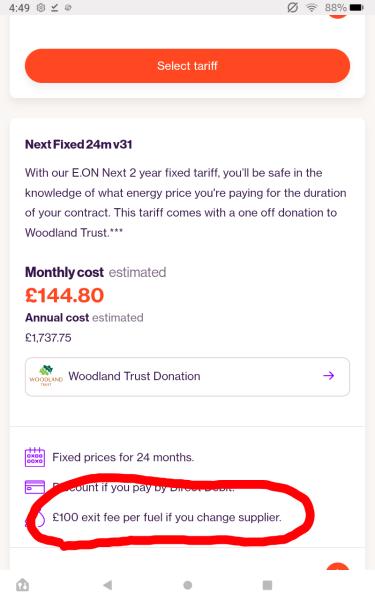The width and height of the screenshot is (375, 600).
Task: Tap the Android back navigation triangle
Action: [x=108, y=585]
